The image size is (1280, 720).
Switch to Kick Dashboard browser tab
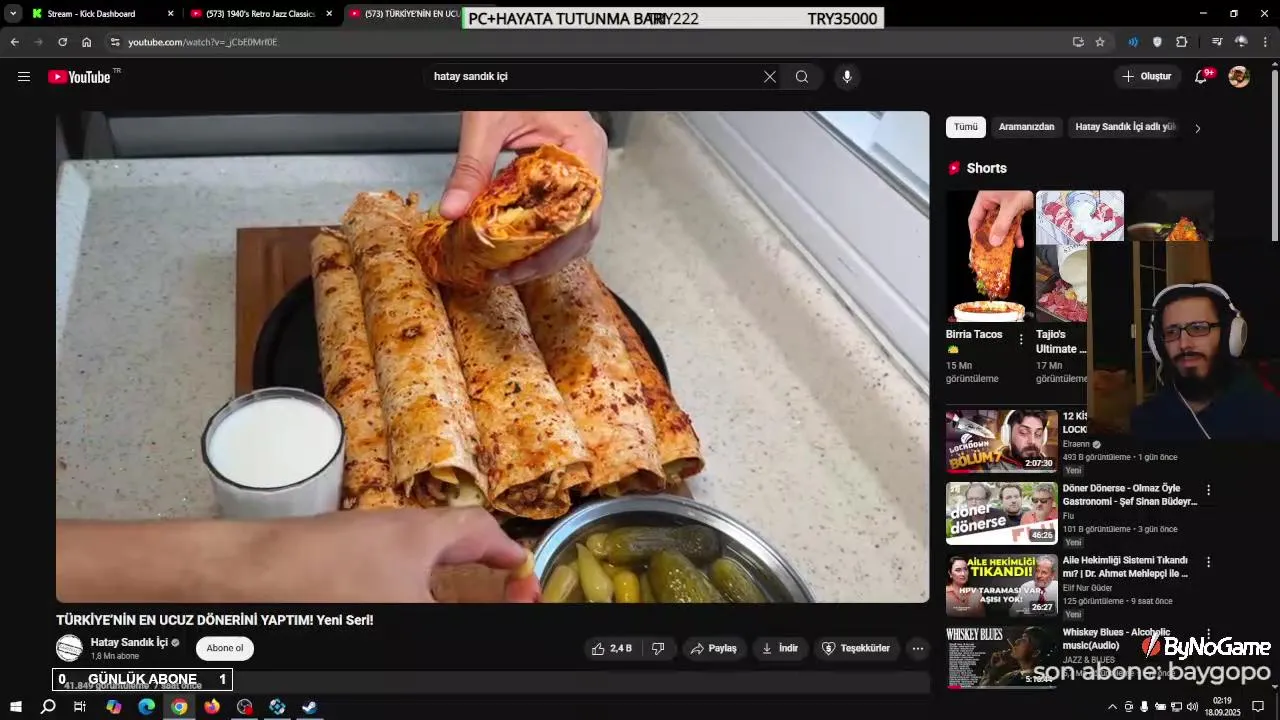(100, 14)
